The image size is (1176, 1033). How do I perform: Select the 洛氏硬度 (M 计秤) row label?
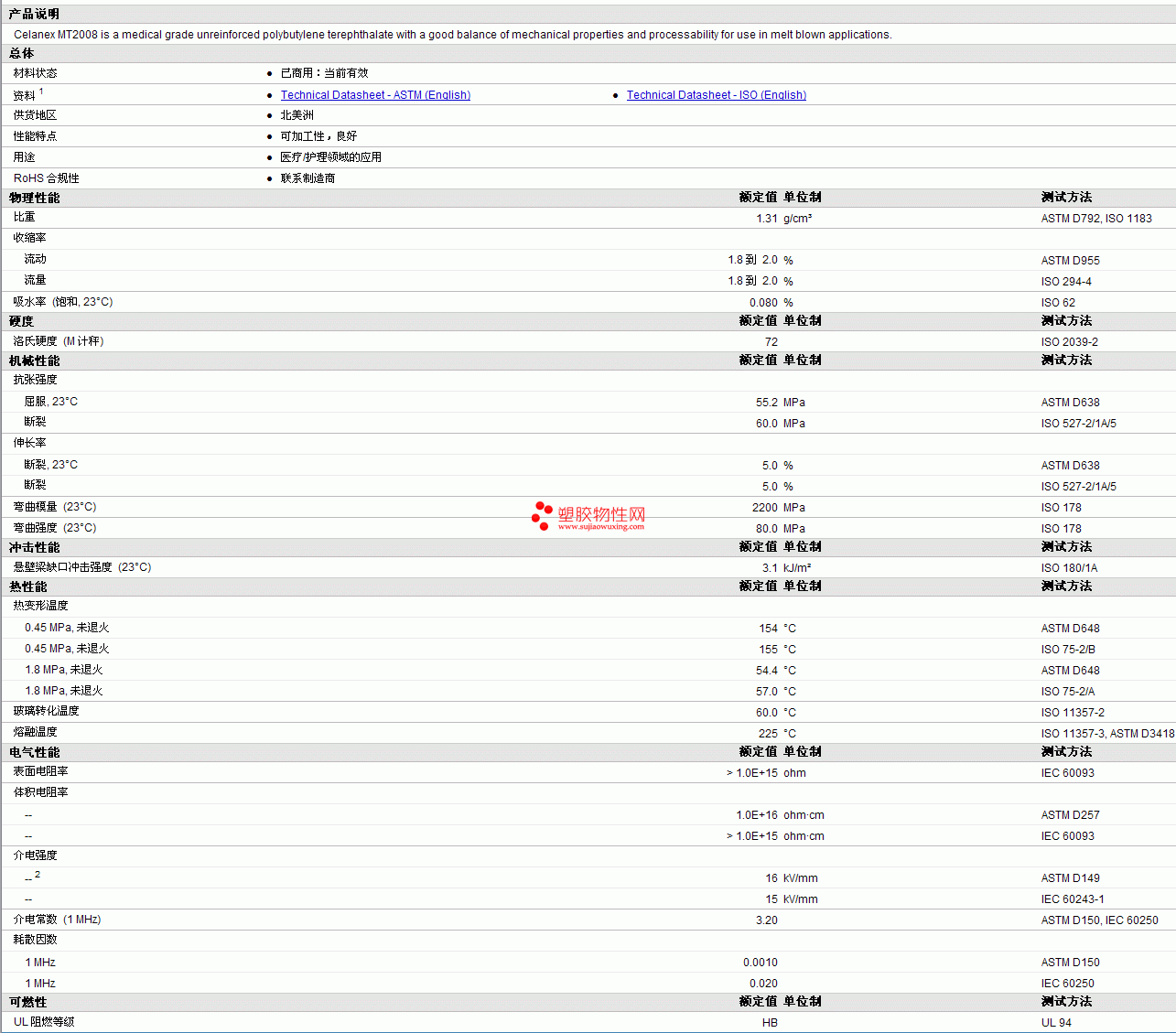59,341
